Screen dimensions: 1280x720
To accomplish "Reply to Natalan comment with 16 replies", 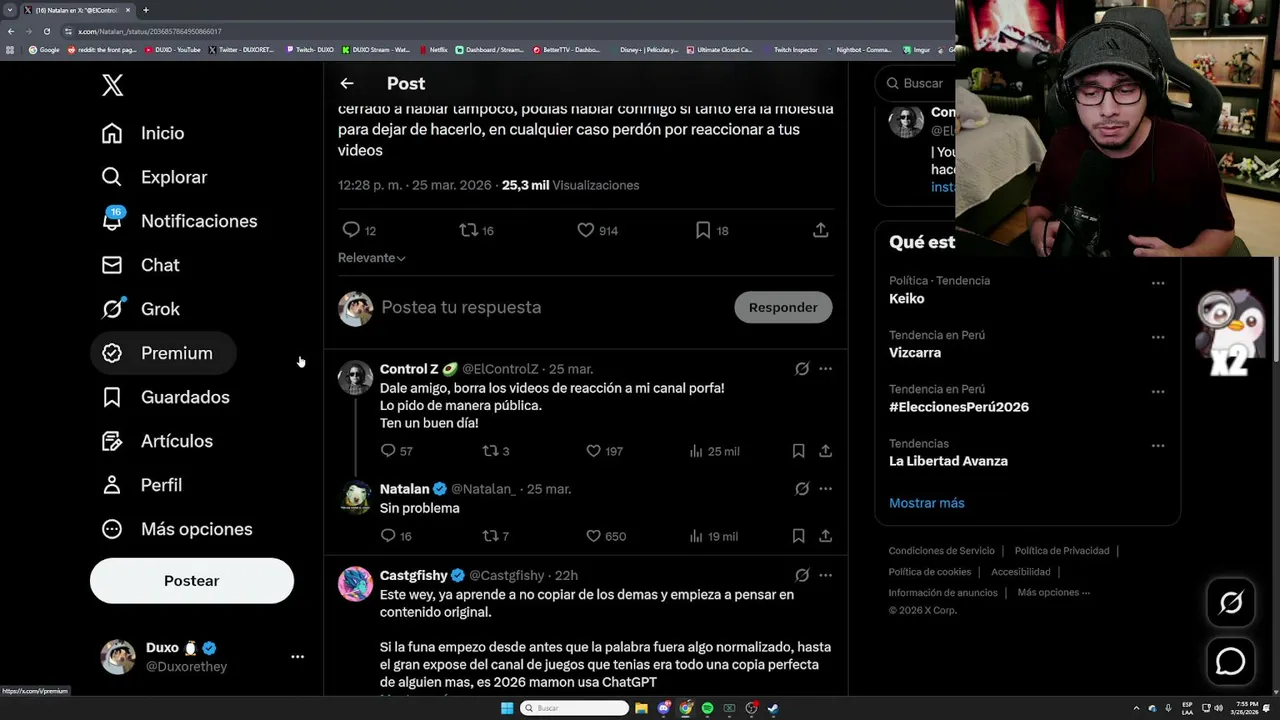I will (x=396, y=536).
